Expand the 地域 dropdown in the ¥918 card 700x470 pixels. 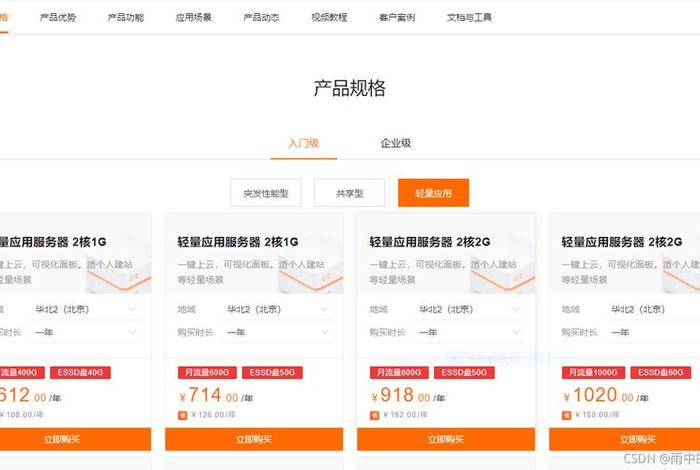(x=471, y=309)
